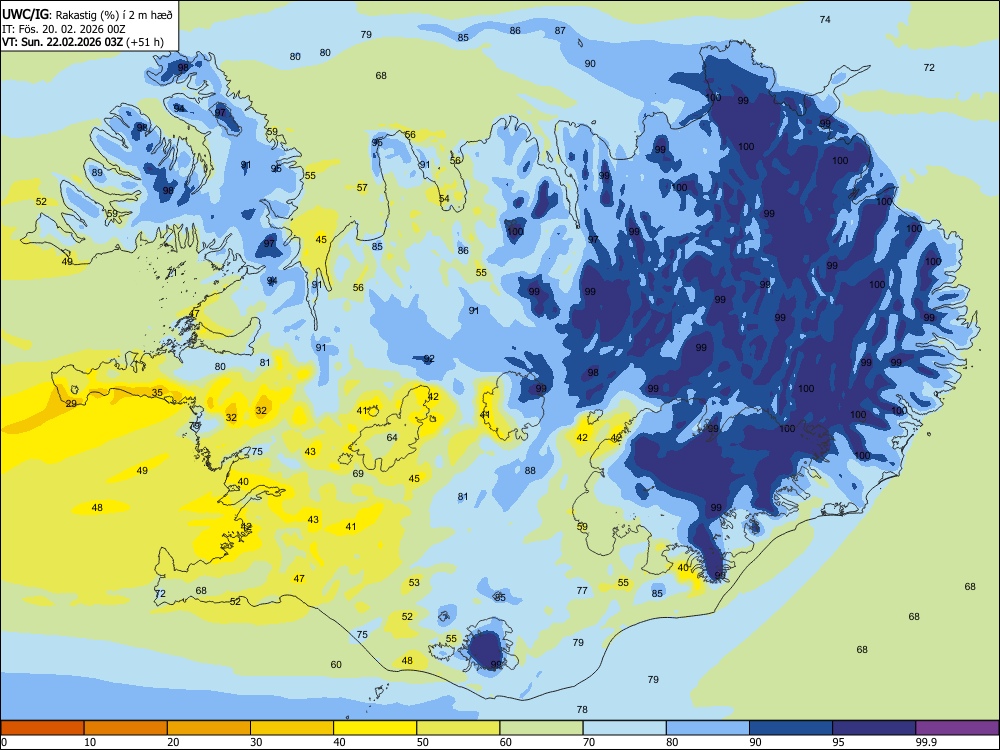Click the humidity value '29' on the map
Image resolution: width=1000 pixels, height=750 pixels.
[x=71, y=404]
